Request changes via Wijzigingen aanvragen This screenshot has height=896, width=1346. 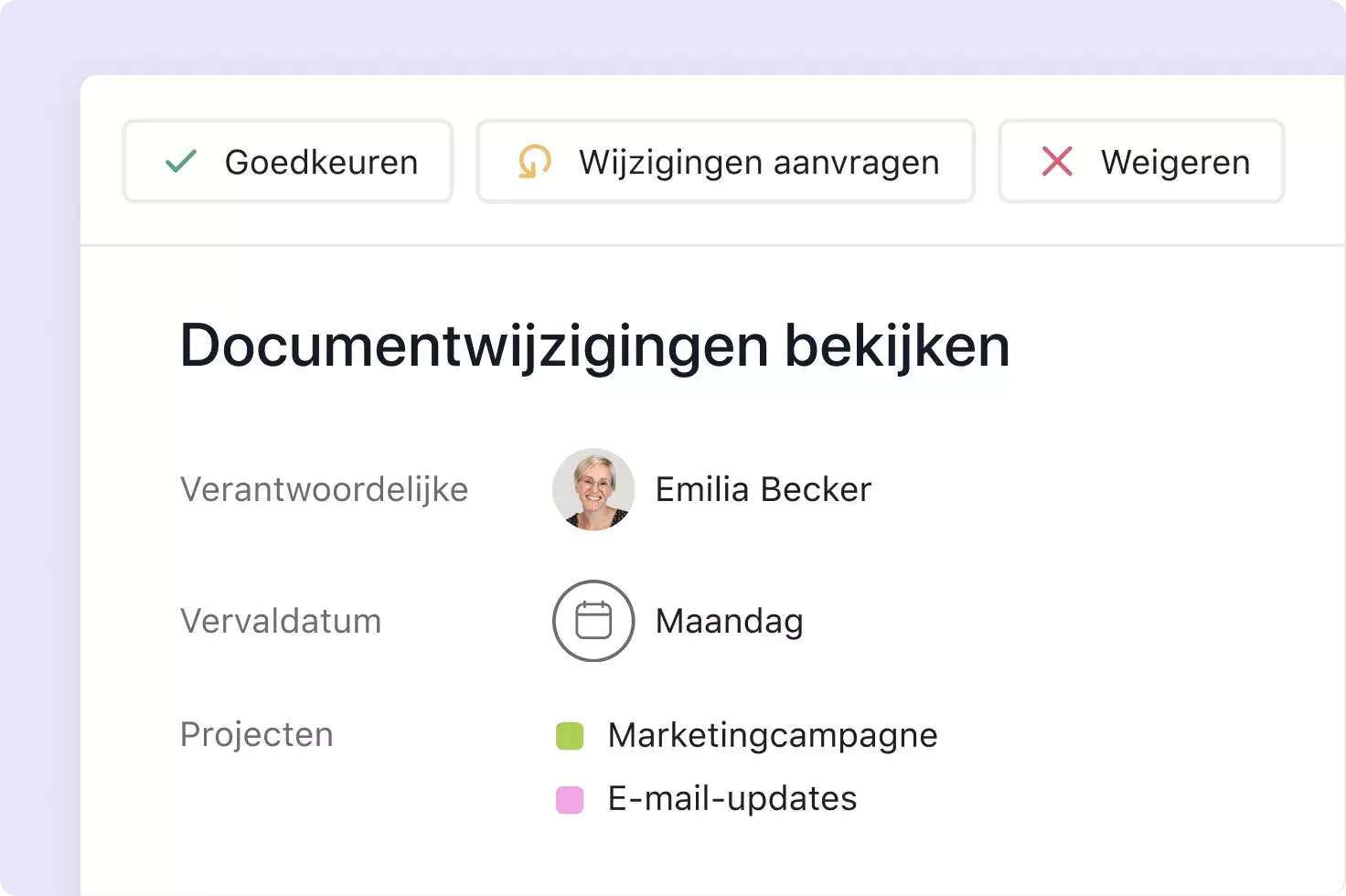coord(725,161)
